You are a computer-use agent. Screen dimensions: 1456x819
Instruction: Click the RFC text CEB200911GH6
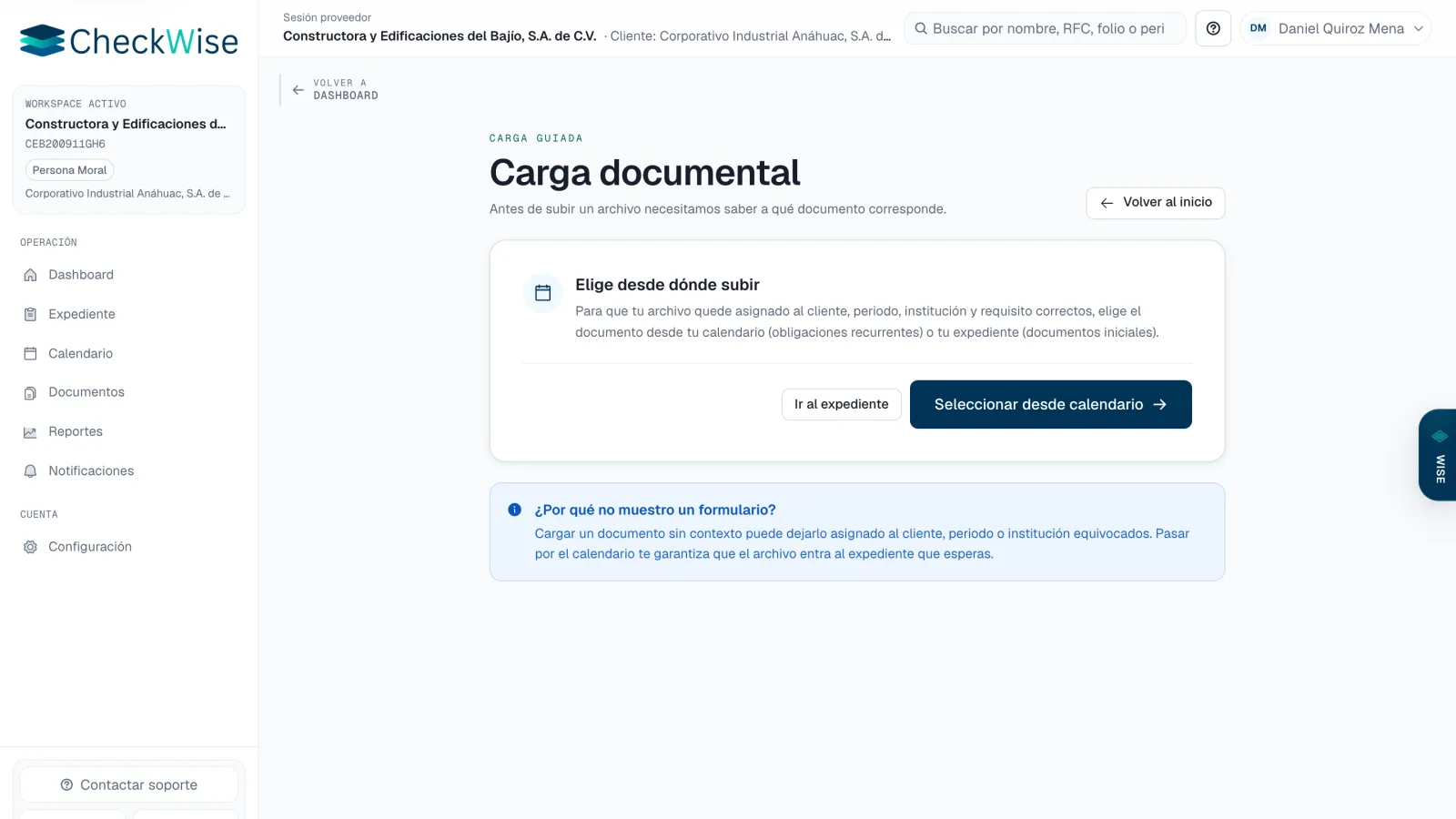tap(66, 144)
